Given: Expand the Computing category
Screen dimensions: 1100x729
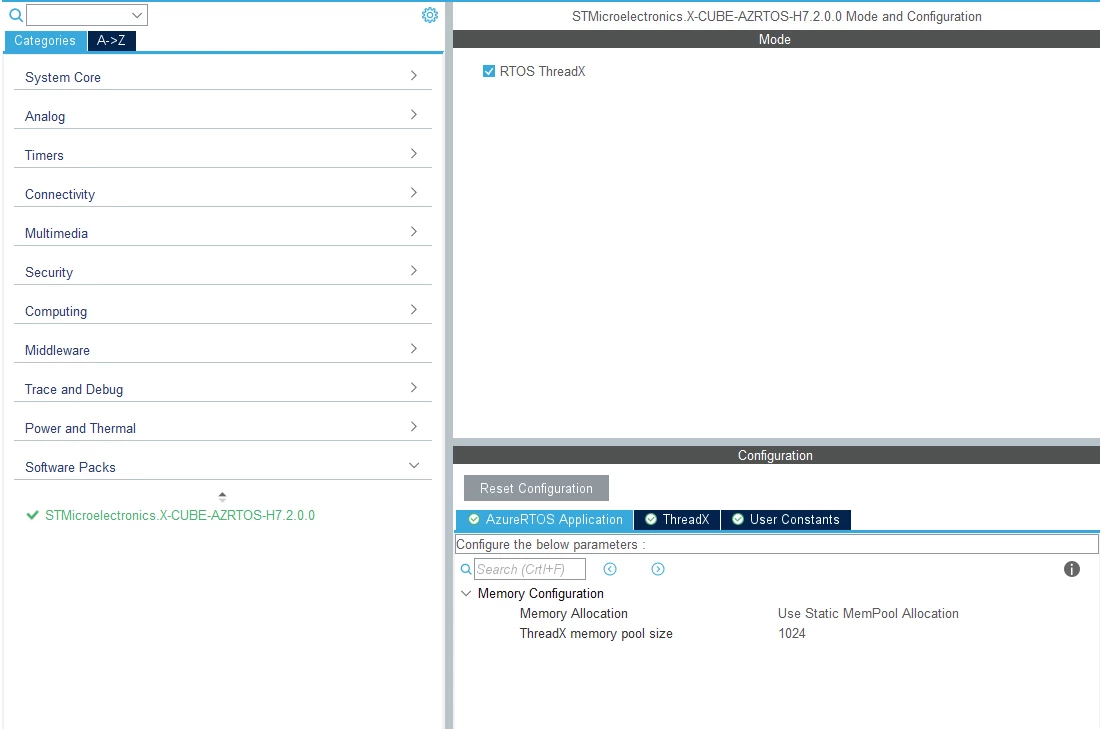Looking at the screenshot, I should click(222, 311).
